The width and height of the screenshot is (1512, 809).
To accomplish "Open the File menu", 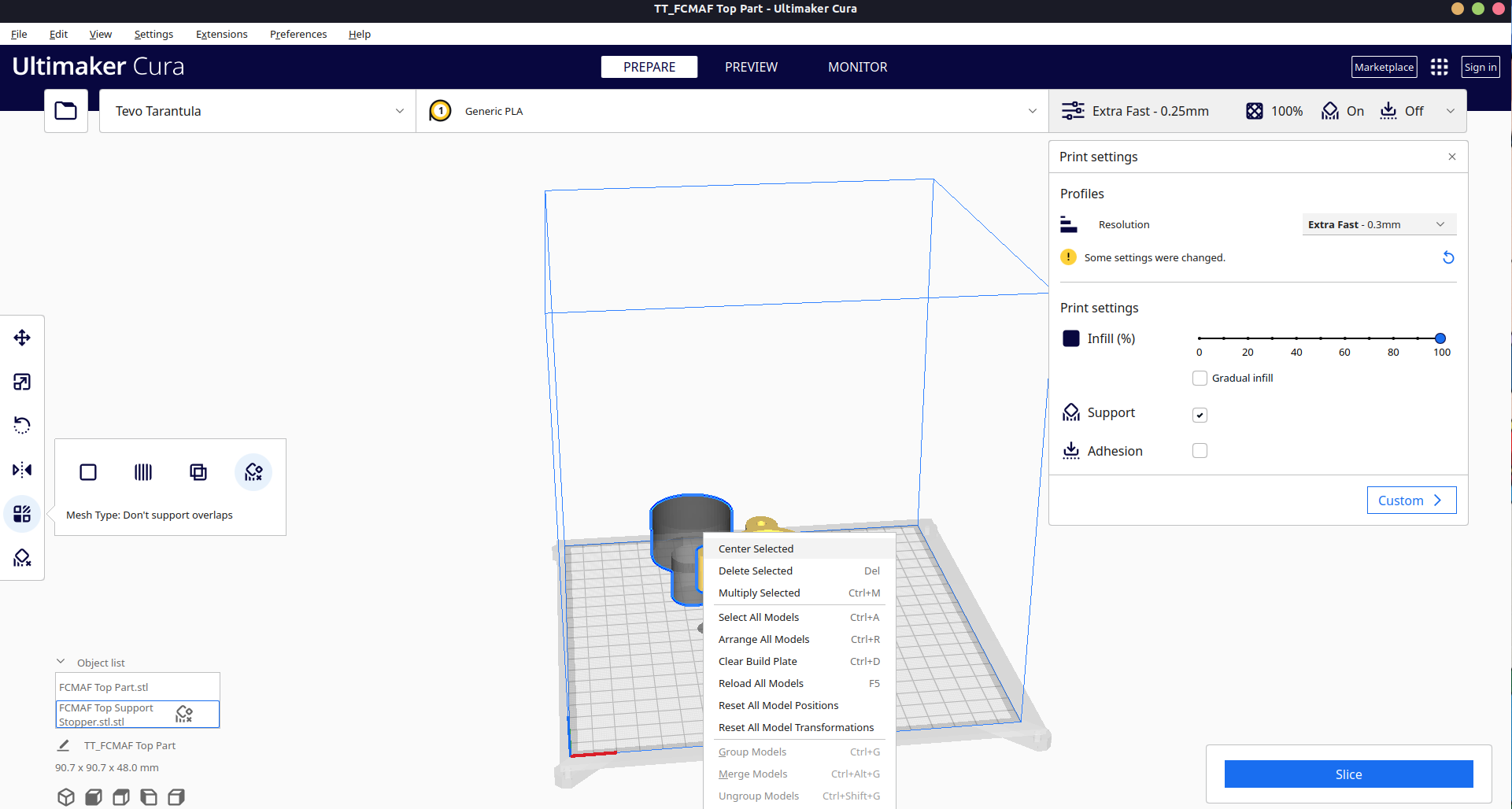I will click(x=19, y=34).
